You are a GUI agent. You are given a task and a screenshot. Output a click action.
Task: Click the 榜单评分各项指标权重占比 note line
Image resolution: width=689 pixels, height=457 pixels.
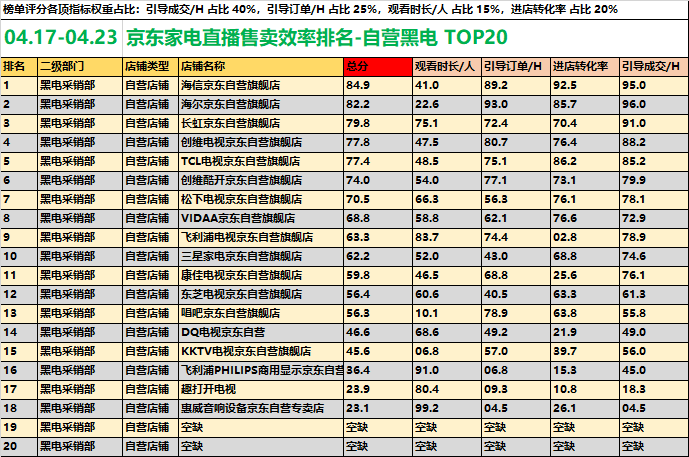pyautogui.click(x=310, y=9)
